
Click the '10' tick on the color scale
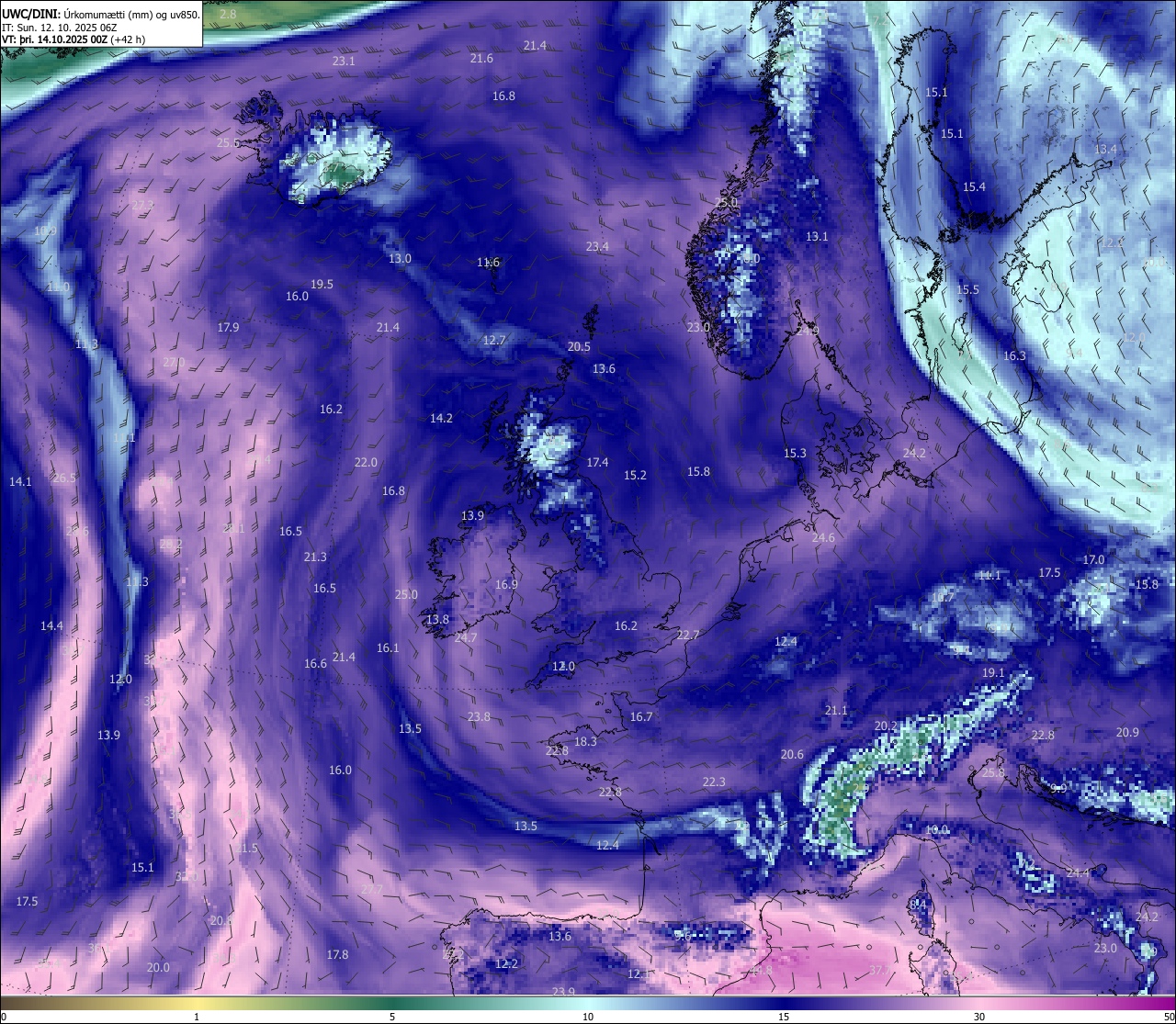[588, 1017]
